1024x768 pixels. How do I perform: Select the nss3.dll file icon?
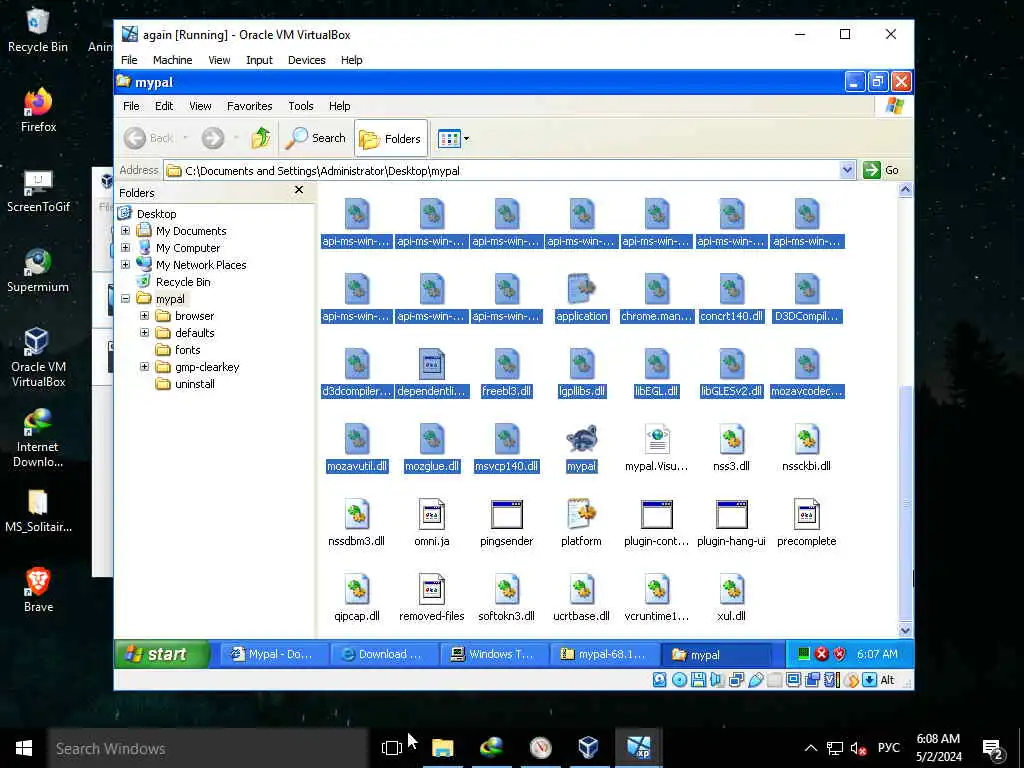731,439
